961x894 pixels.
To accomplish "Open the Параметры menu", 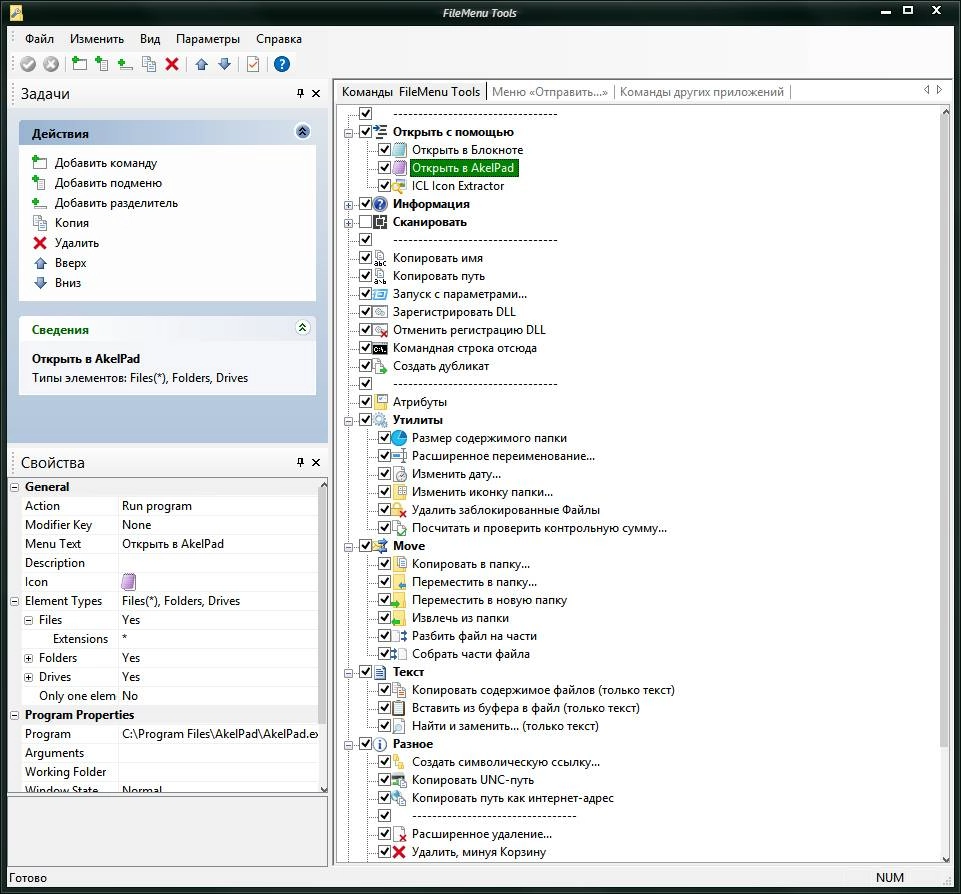I will coord(208,39).
